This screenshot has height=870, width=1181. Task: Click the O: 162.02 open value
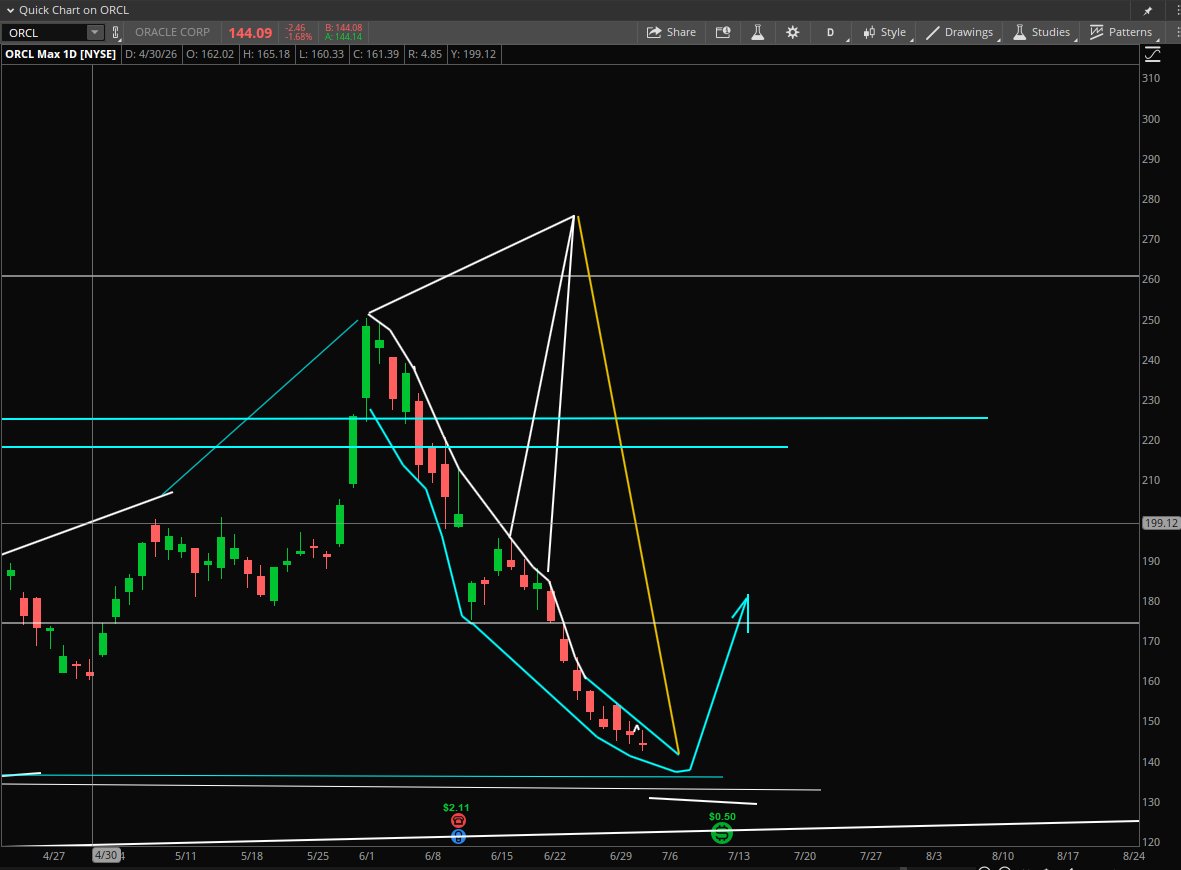(209, 54)
